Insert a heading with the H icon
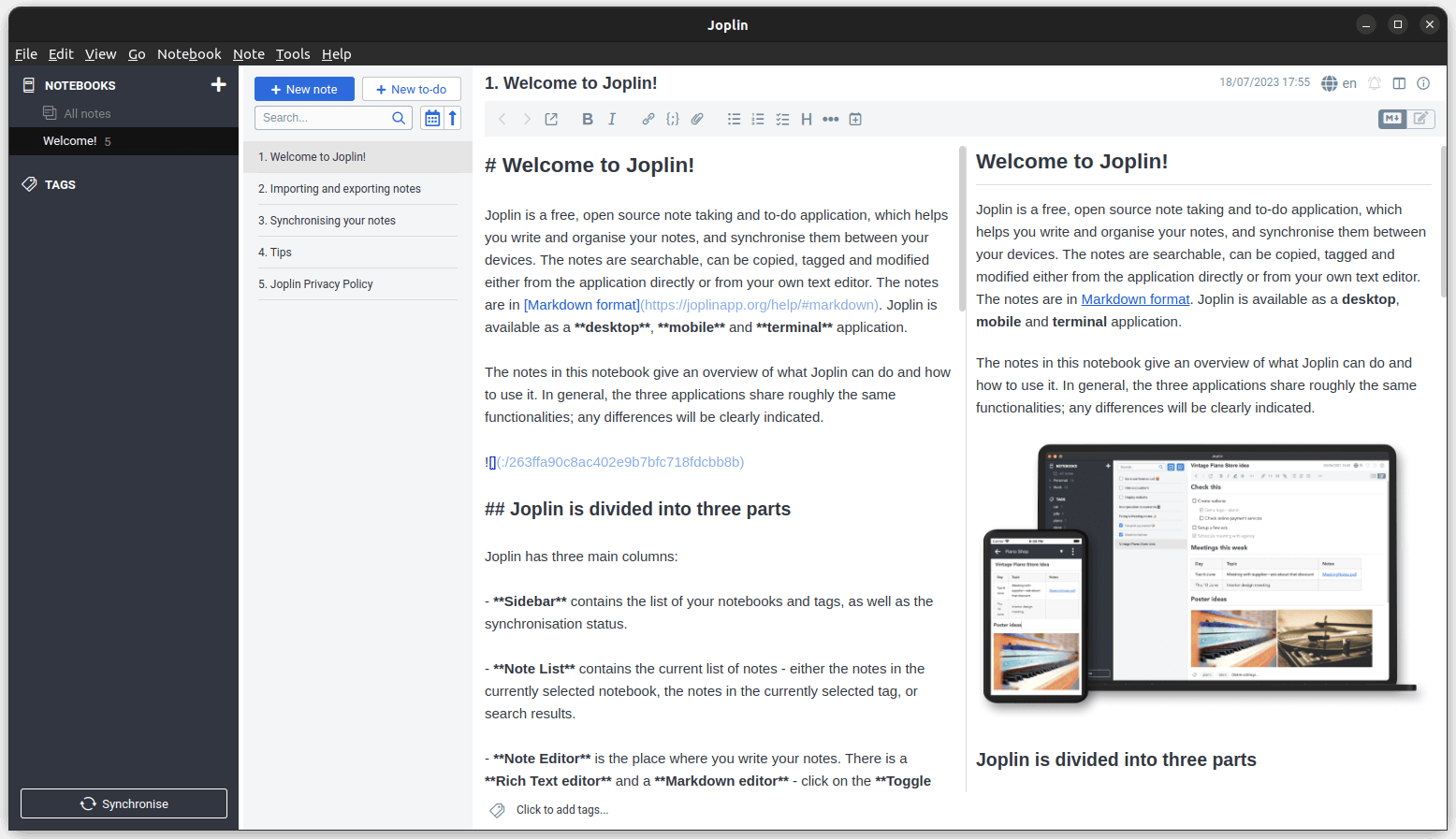1456x839 pixels. pos(807,119)
